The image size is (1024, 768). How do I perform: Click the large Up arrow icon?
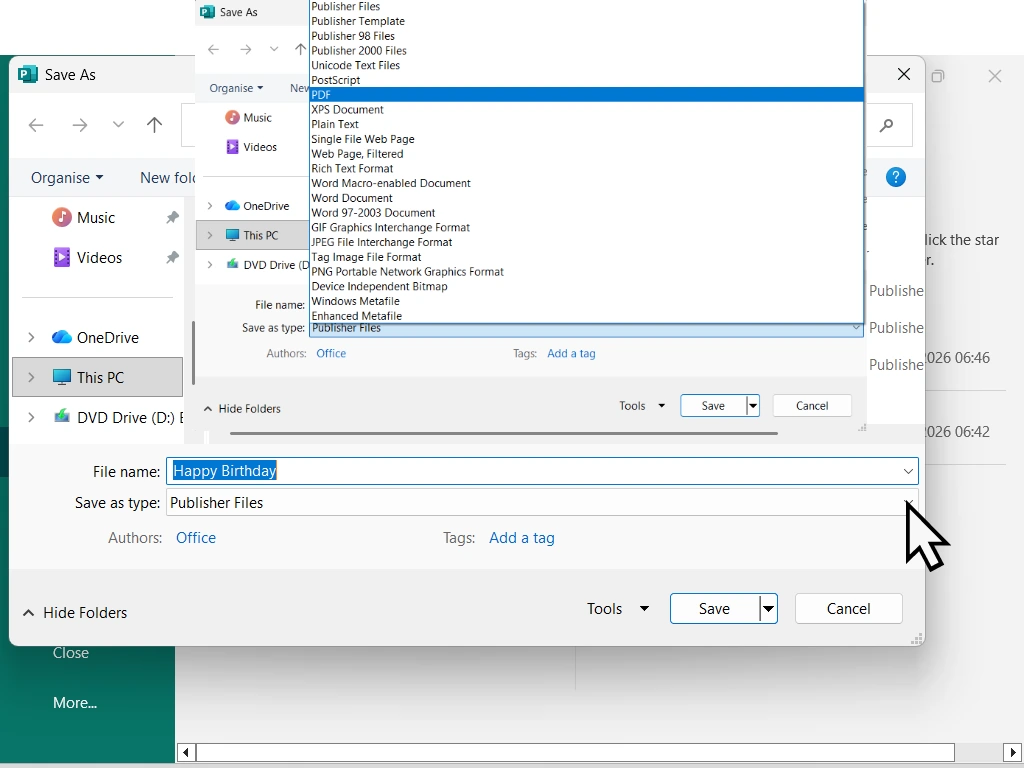pyautogui.click(x=154, y=125)
